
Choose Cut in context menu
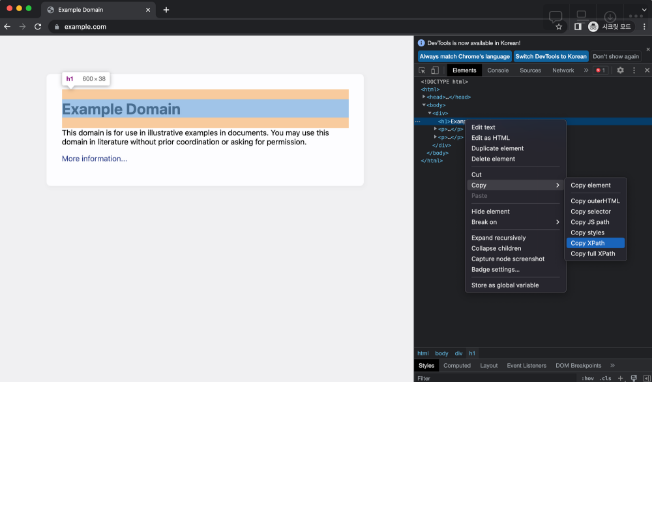click(516, 175)
